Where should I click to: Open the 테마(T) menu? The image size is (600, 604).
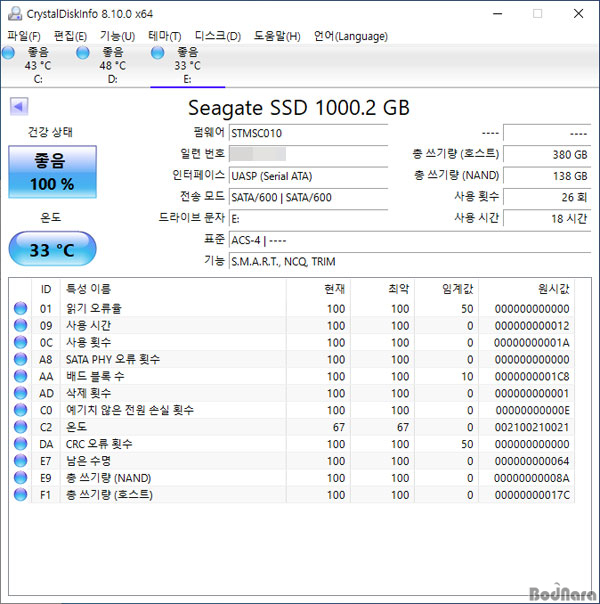click(165, 36)
